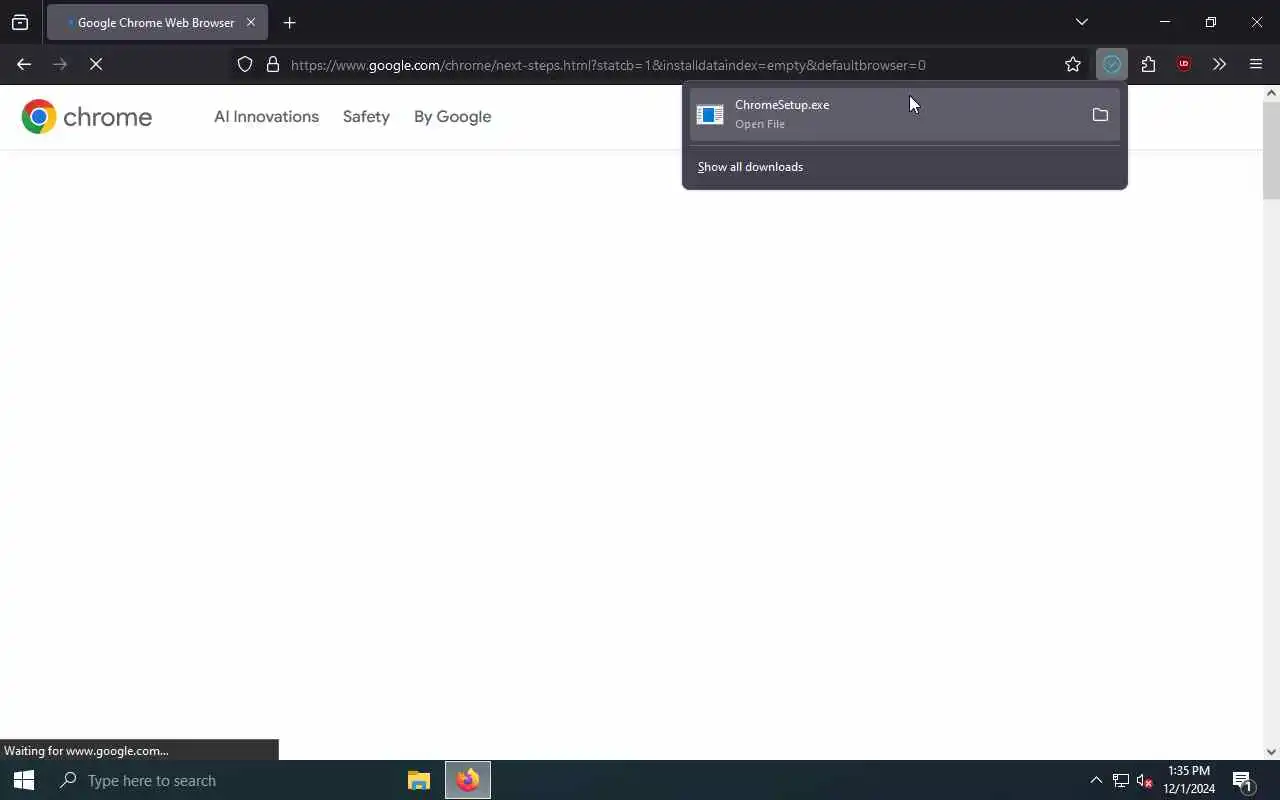
Task: Open the Windows Start menu
Action: tap(24, 780)
